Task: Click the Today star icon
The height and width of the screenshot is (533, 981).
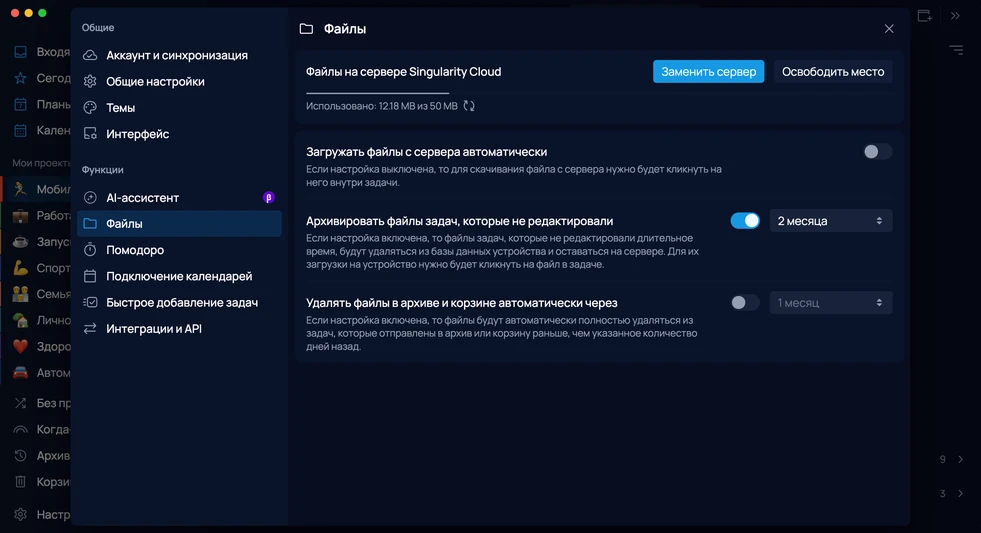Action: [21, 78]
